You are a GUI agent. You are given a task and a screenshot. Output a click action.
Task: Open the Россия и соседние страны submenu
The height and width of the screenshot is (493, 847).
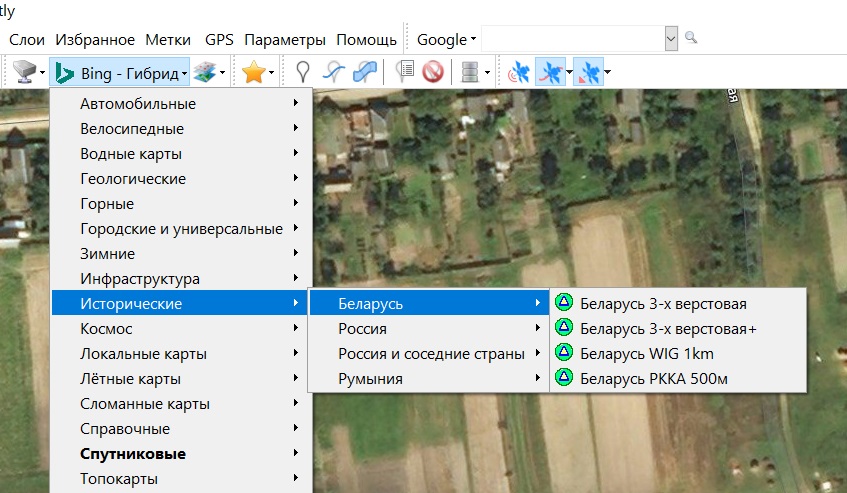pos(431,353)
